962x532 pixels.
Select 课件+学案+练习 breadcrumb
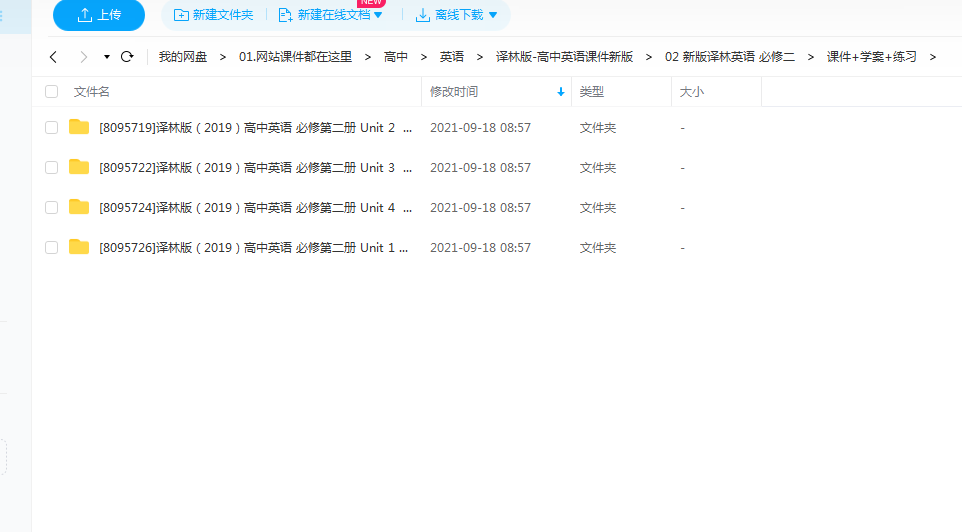[871, 56]
